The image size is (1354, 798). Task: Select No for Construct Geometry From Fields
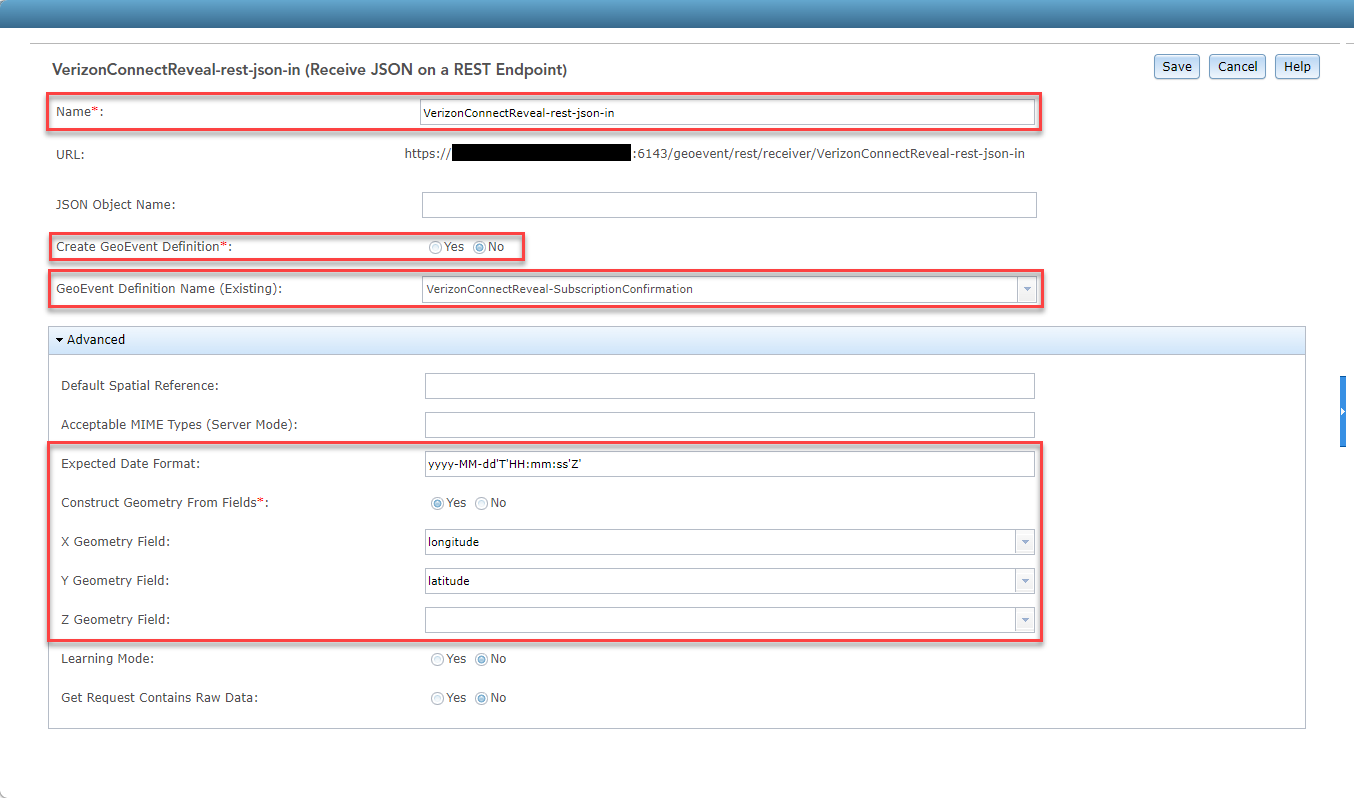tap(481, 503)
